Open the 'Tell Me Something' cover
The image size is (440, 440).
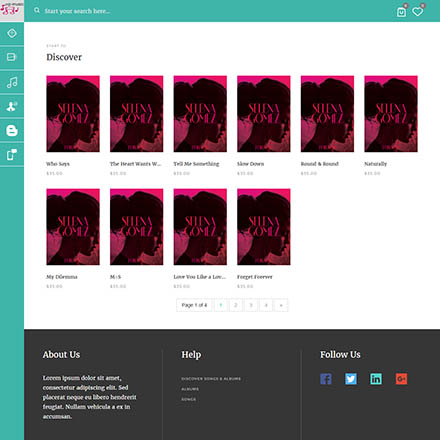coord(200,114)
